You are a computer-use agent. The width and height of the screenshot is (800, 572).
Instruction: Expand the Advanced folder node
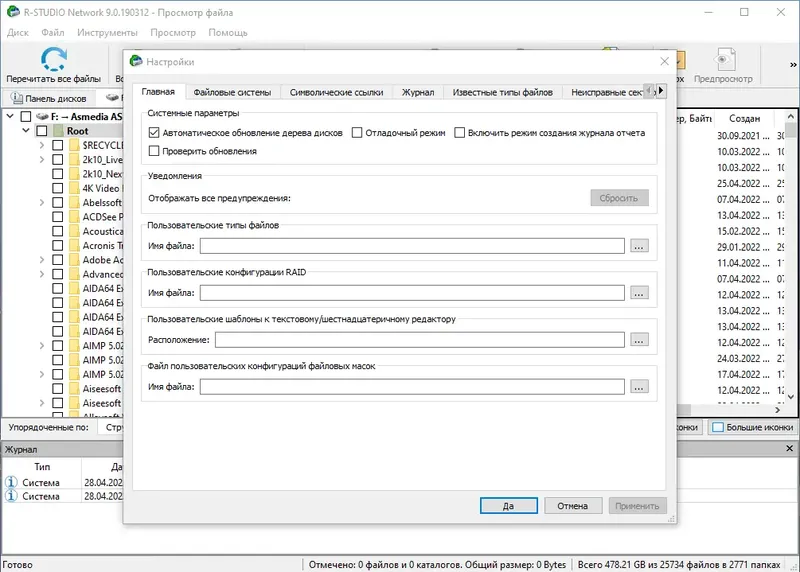click(x=42, y=274)
